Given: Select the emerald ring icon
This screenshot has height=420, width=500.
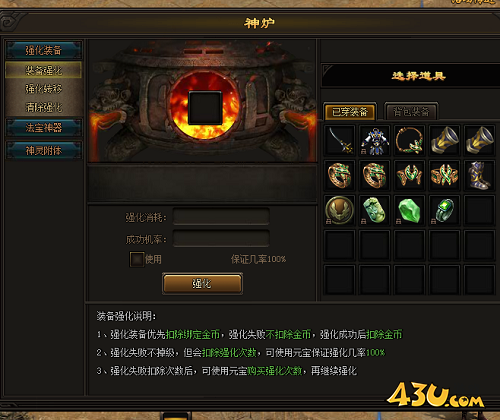Looking at the screenshot, I should [x=444, y=210].
